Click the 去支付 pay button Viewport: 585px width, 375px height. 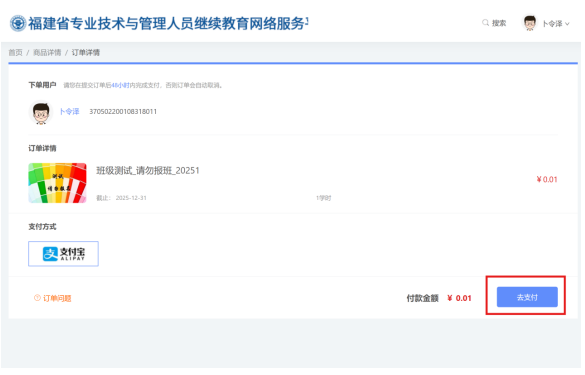527,297
